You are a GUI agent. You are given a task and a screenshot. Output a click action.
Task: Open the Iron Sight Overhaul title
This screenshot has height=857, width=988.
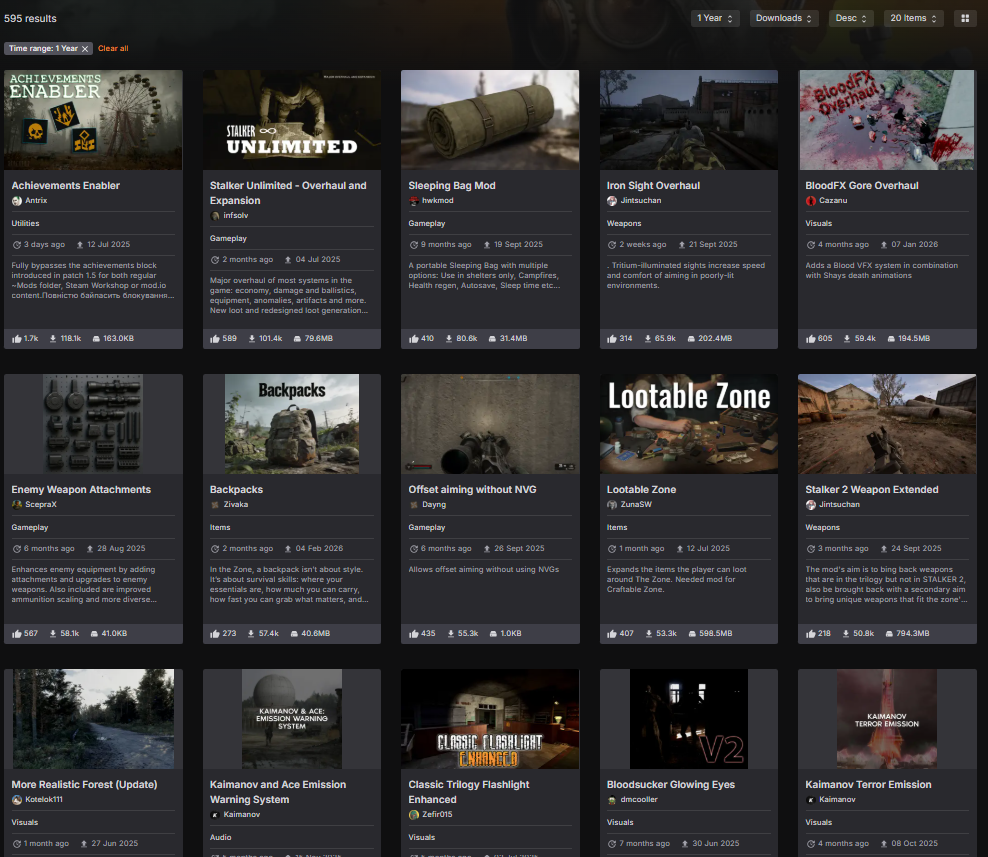click(x=653, y=185)
